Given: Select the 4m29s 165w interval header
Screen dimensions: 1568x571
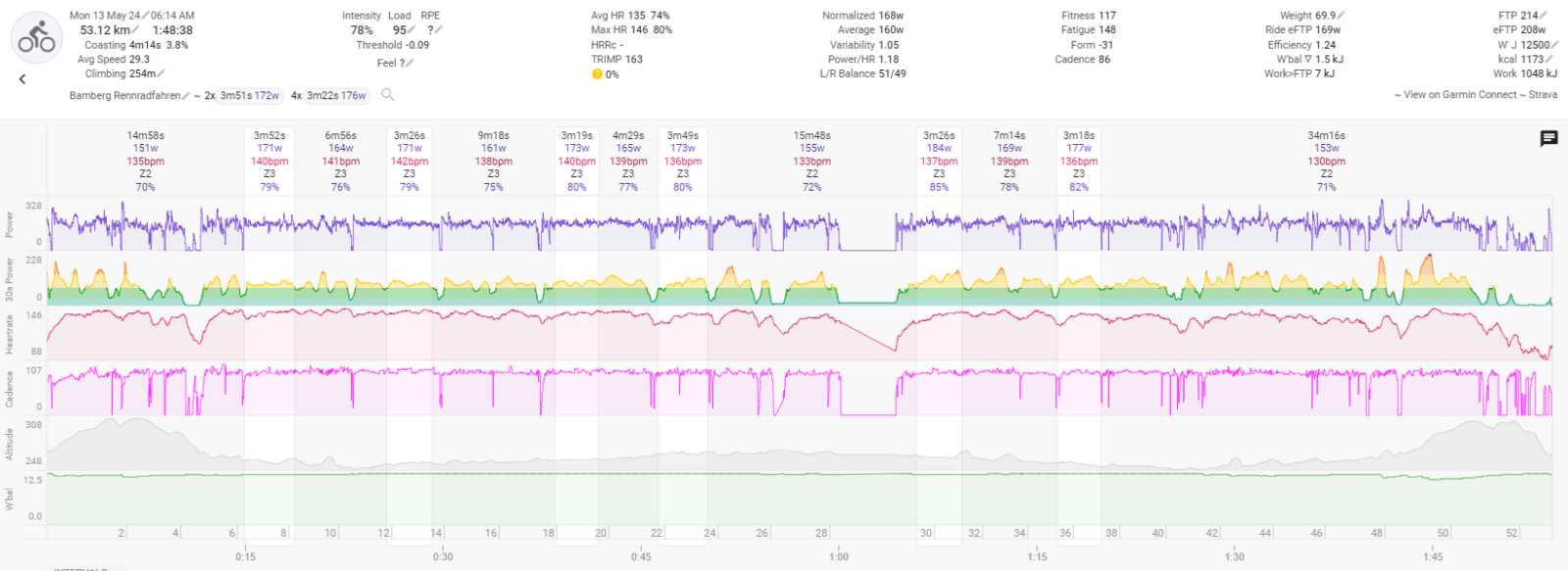Looking at the screenshot, I should (628, 161).
